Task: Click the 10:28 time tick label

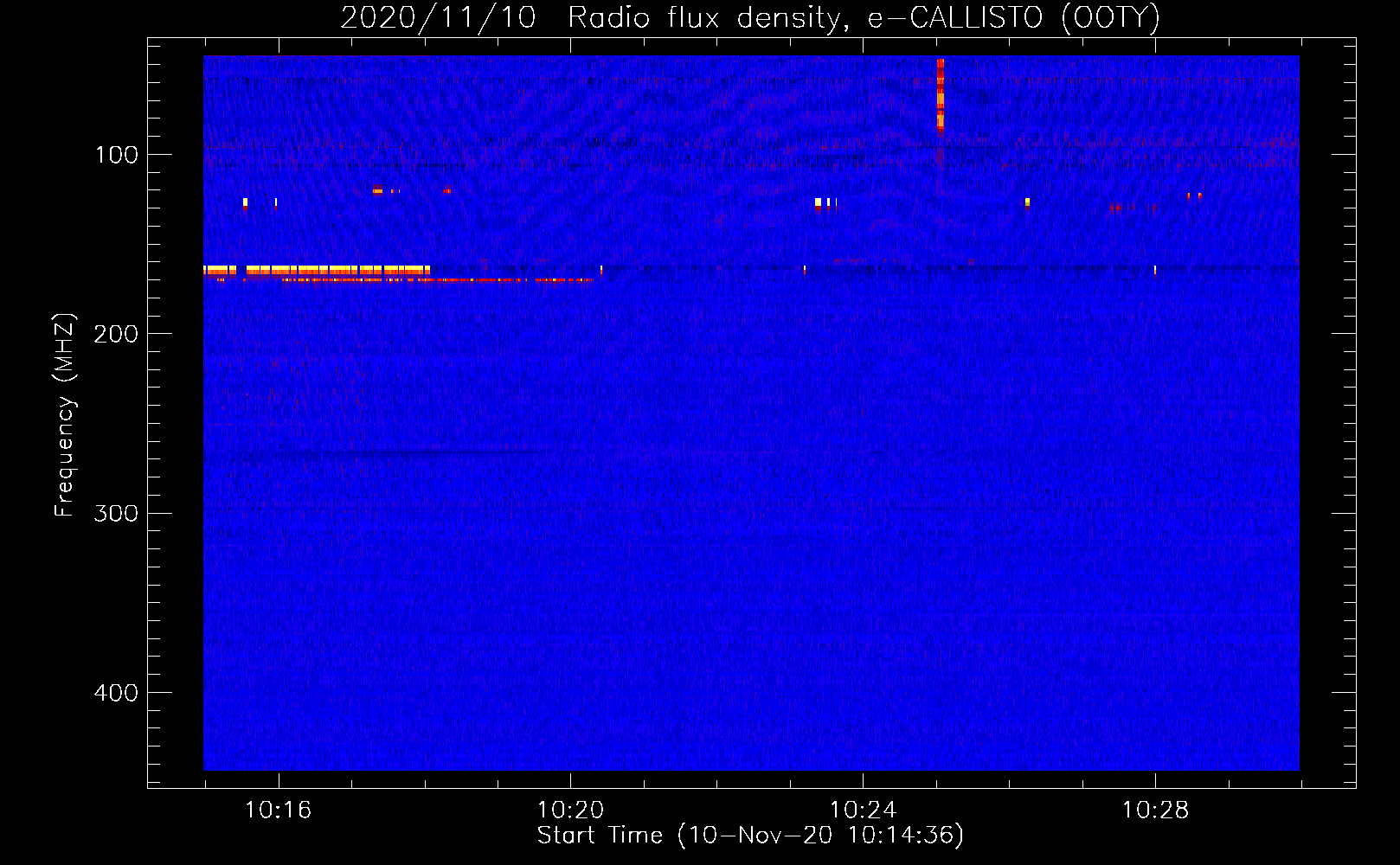Action: (1155, 811)
